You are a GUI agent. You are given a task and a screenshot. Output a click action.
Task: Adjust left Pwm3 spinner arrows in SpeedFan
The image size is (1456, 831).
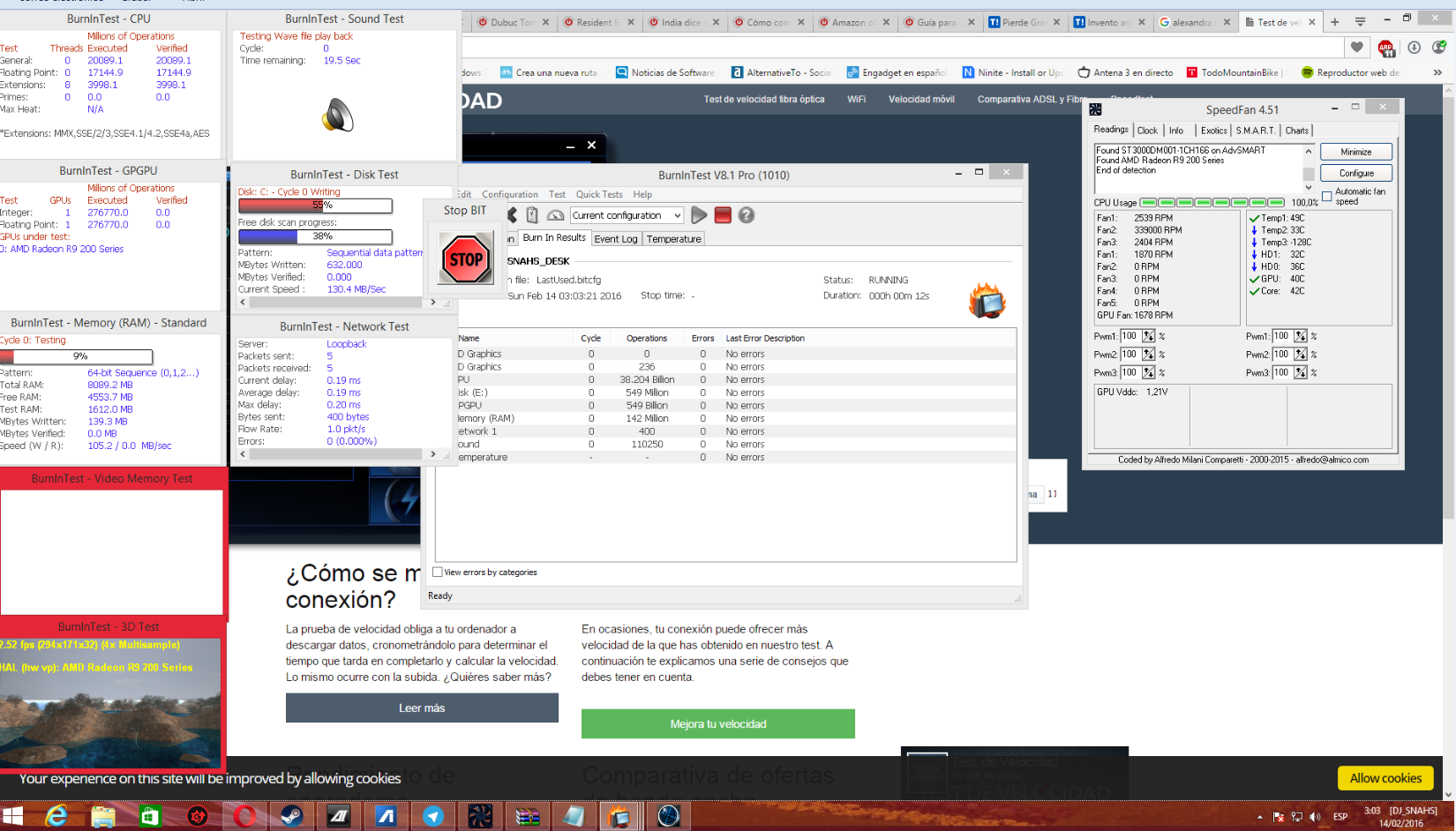click(x=1148, y=373)
